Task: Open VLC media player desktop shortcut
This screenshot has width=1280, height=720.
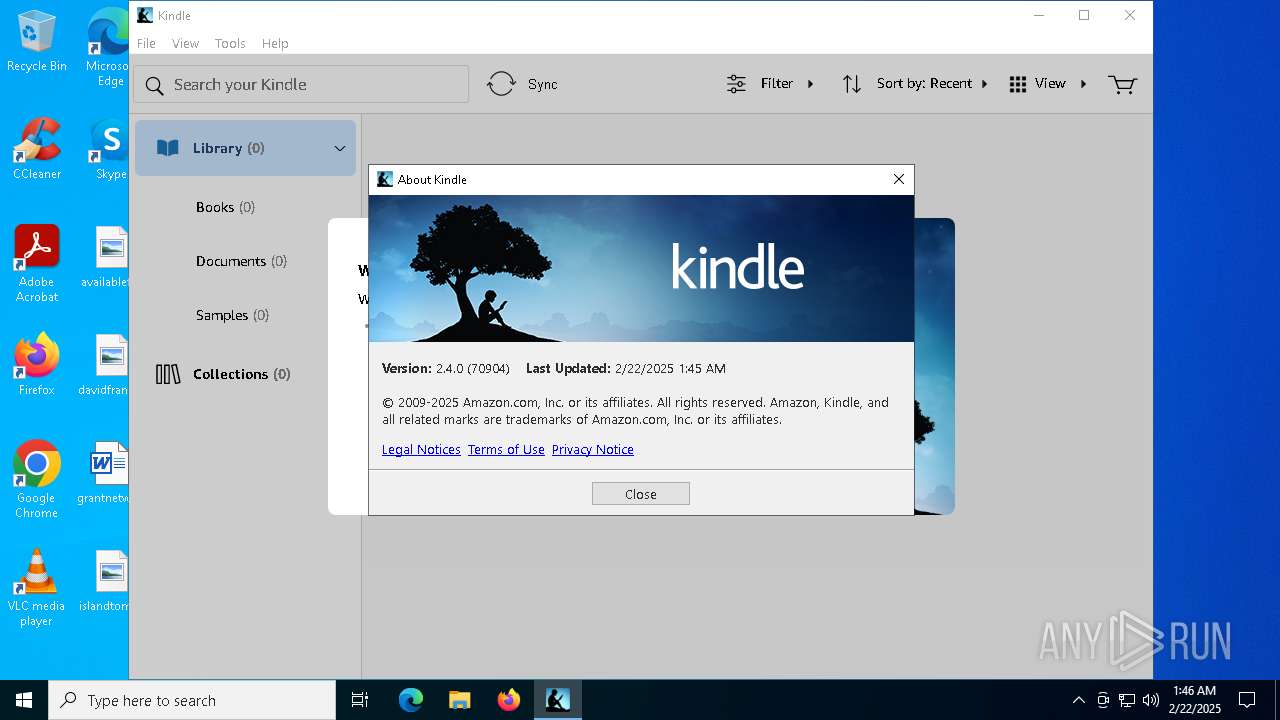Action: (36, 588)
